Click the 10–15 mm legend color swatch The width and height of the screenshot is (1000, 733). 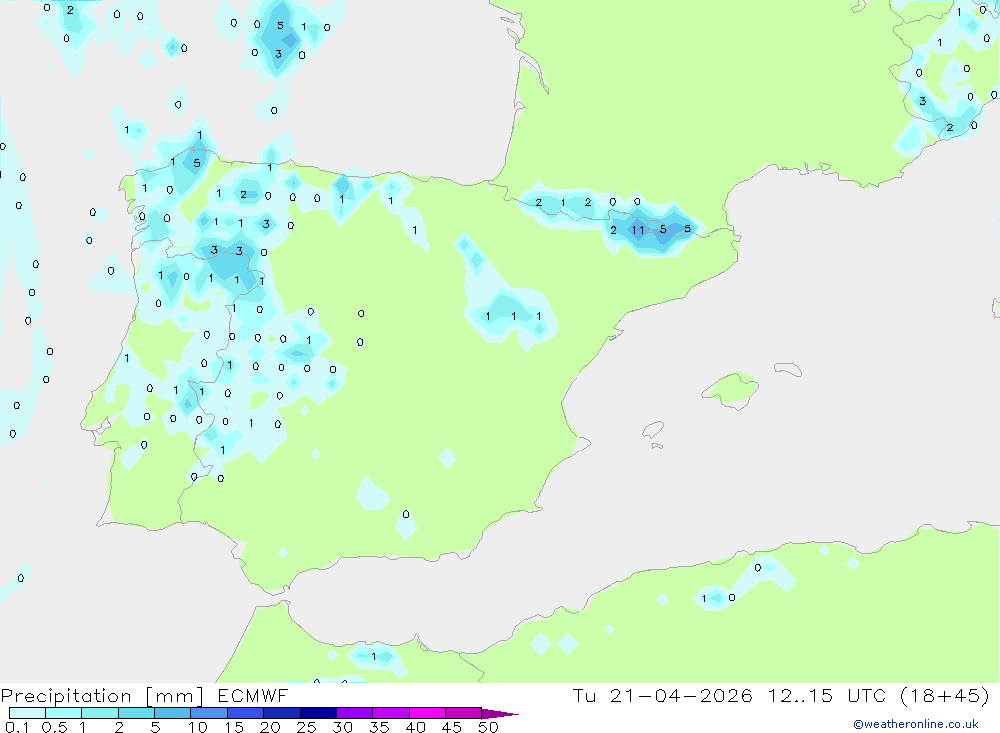coord(209,713)
